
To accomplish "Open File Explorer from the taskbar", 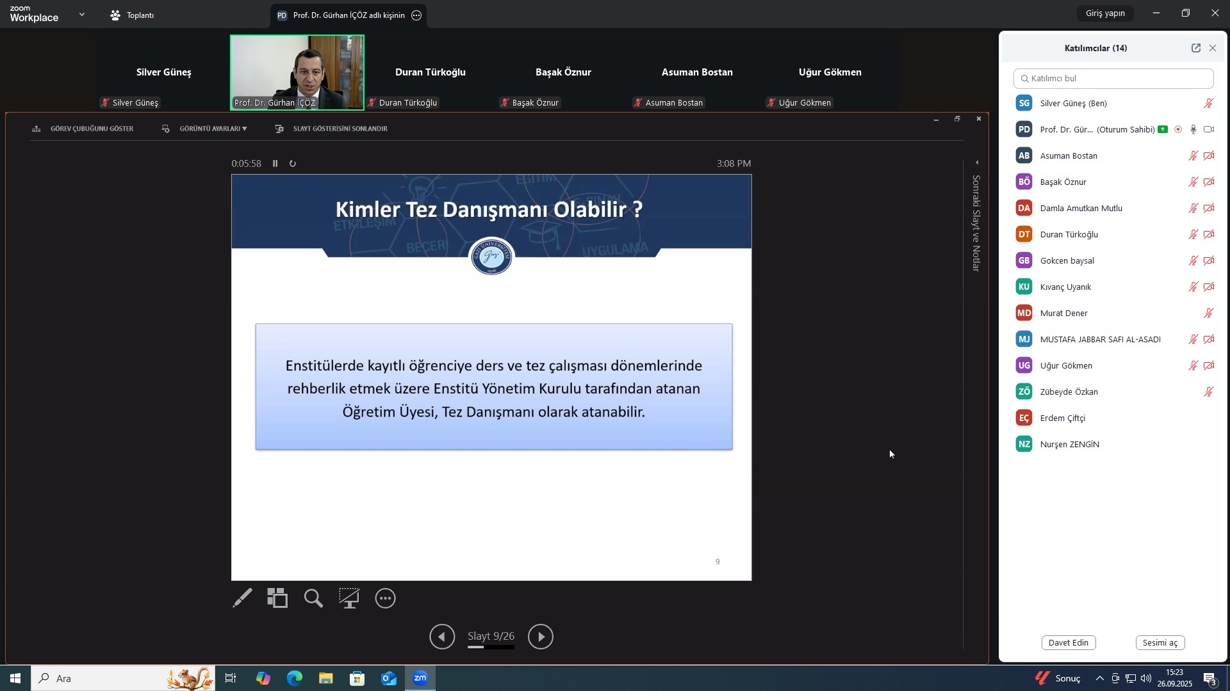I will (325, 678).
